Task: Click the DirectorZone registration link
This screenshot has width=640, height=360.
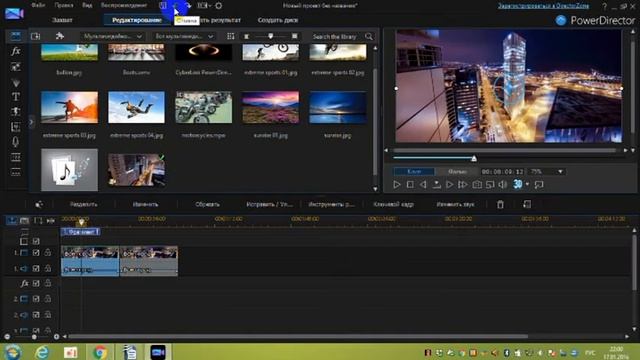Action: pyautogui.click(x=543, y=6)
